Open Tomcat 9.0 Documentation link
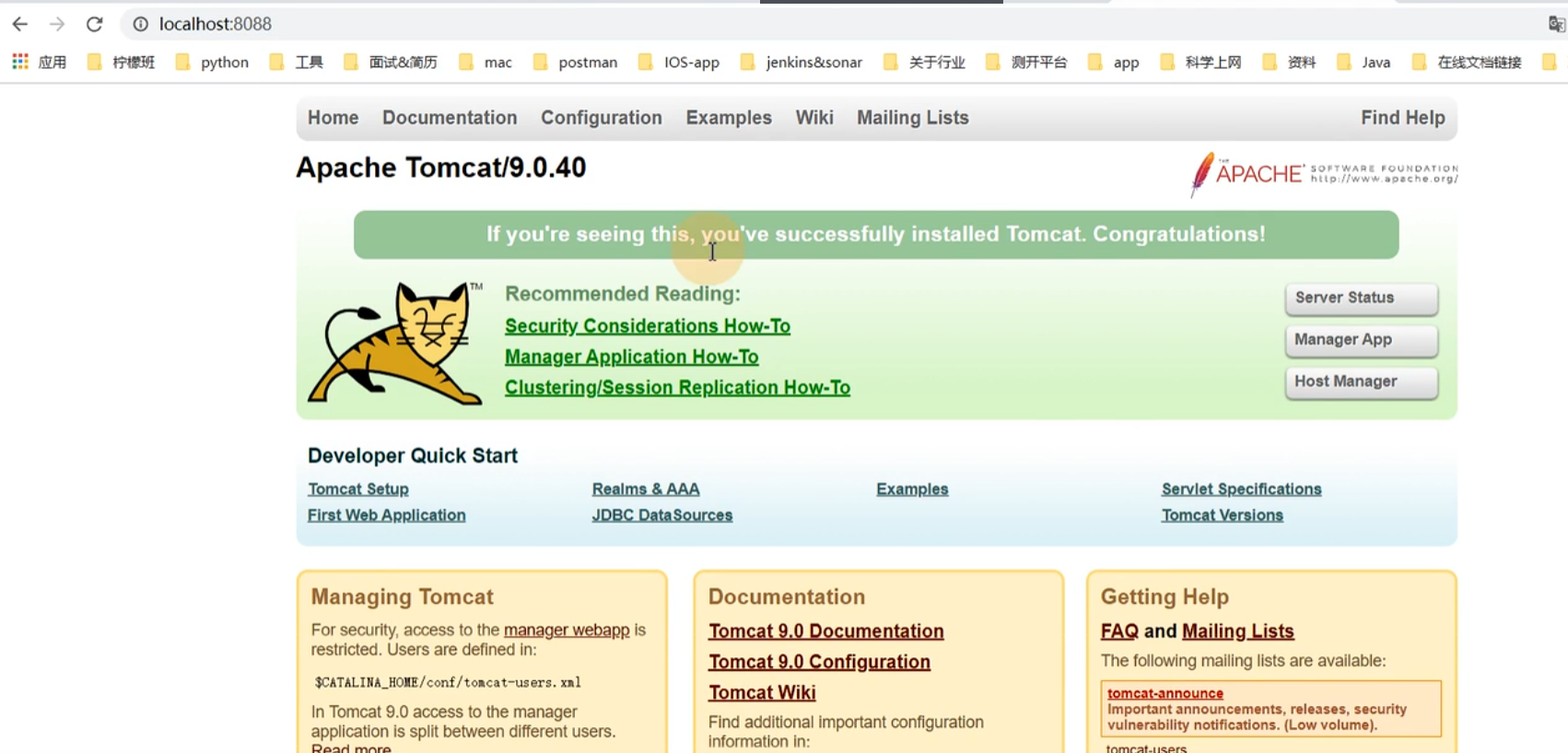This screenshot has height=753, width=1568. click(826, 631)
